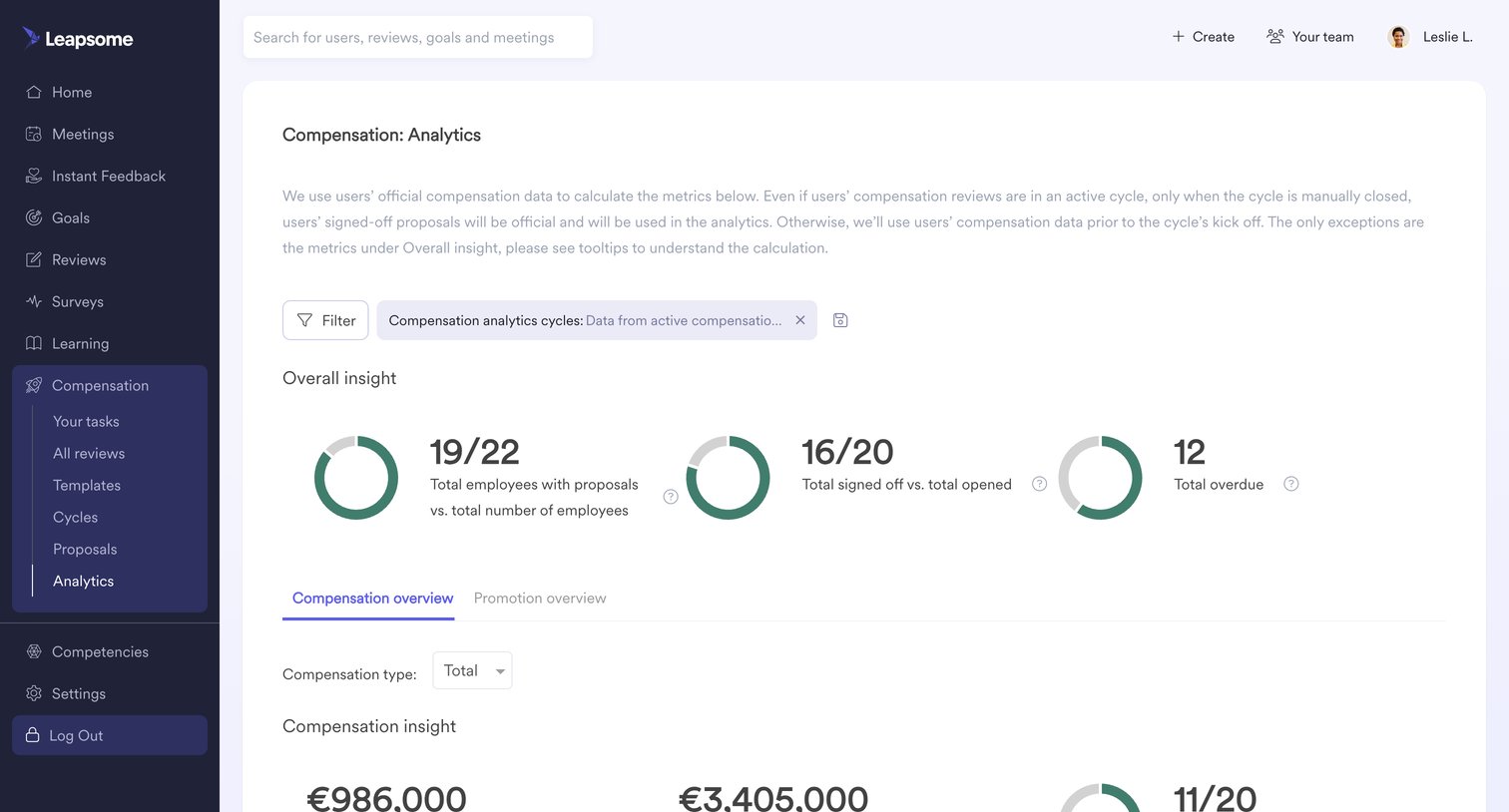Click the Filter button
This screenshot has height=812, width=1509.
(x=325, y=320)
